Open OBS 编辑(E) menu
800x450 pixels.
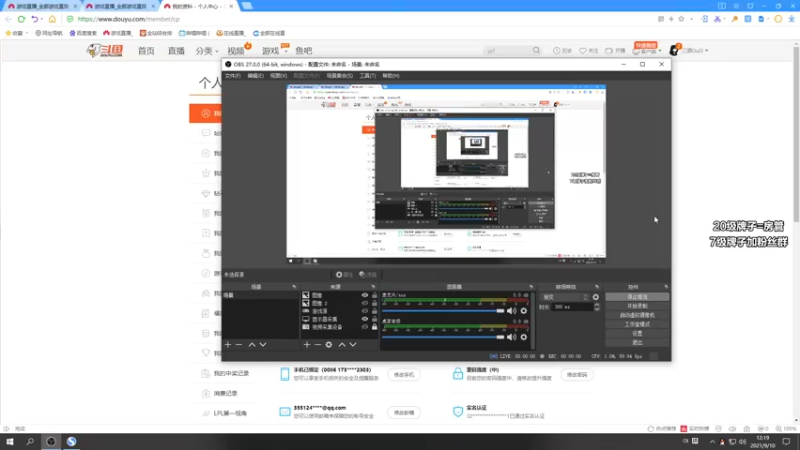[256, 76]
